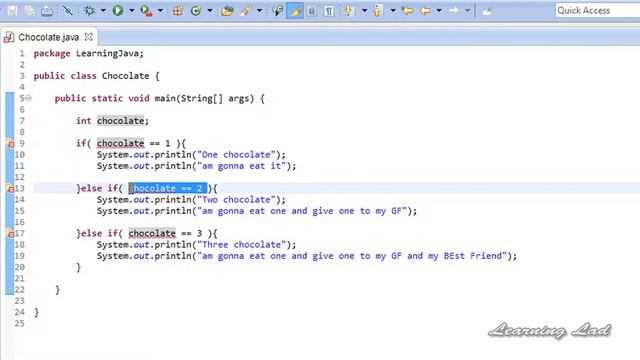Open the Previous Annotation dropdown arrow
This screenshot has height=360, width=640.
pos(393,11)
